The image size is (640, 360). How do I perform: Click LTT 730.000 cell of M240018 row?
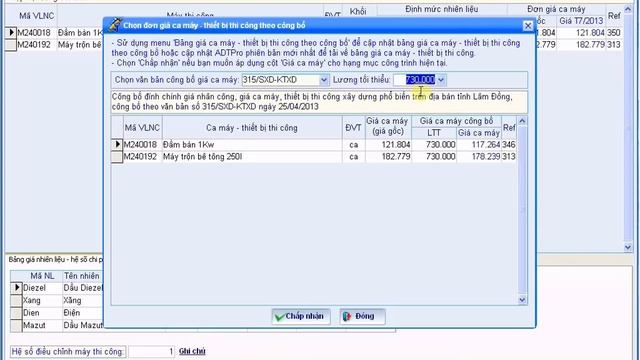[x=434, y=144]
